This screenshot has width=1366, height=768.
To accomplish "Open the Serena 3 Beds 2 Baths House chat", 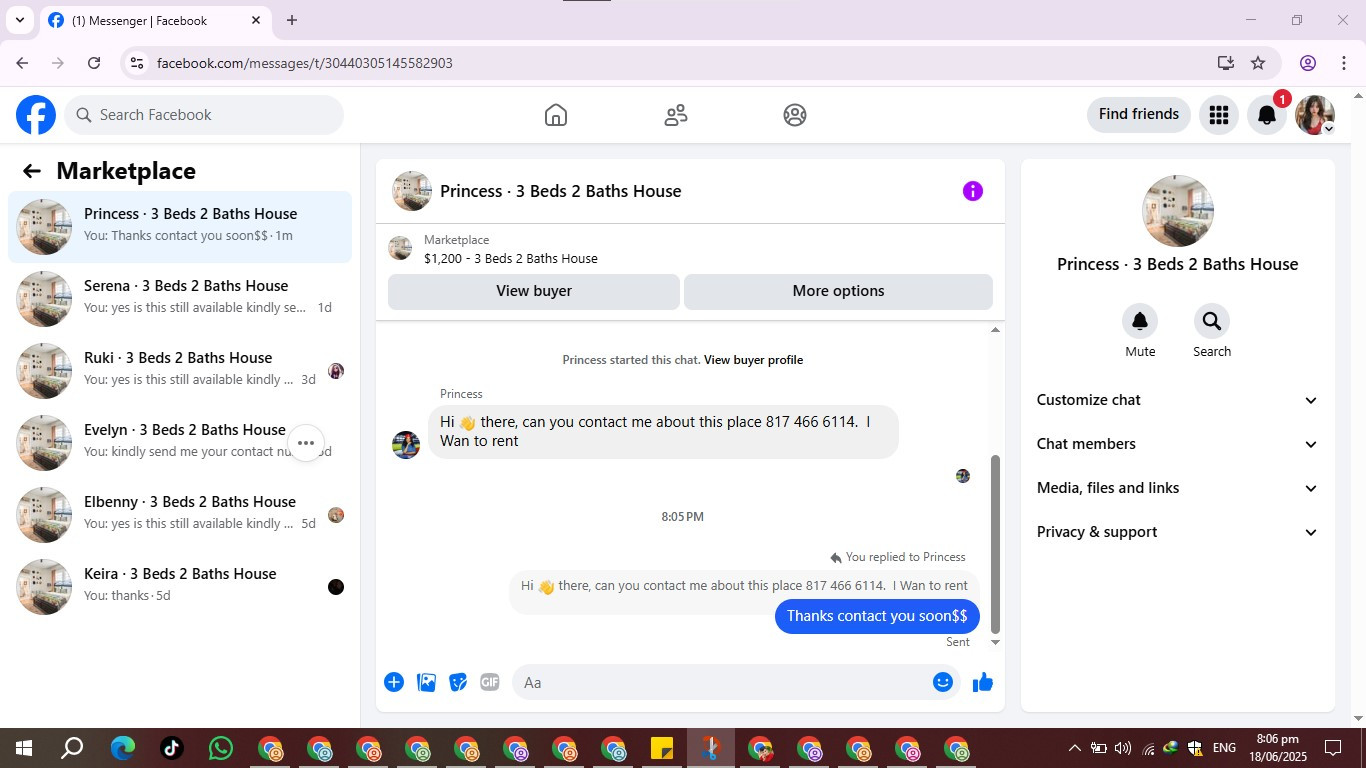I will click(x=180, y=299).
